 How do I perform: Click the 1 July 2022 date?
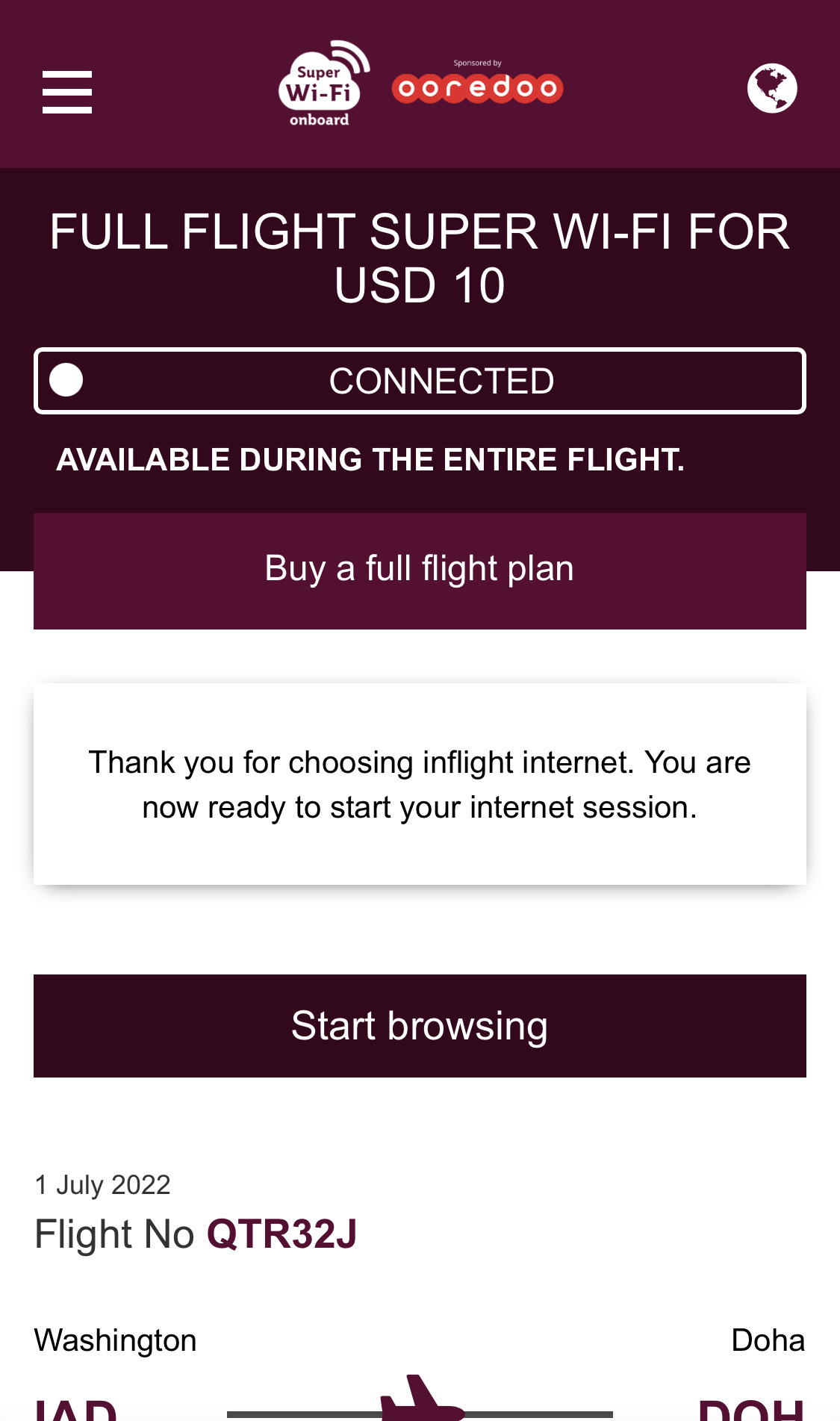103,1185
